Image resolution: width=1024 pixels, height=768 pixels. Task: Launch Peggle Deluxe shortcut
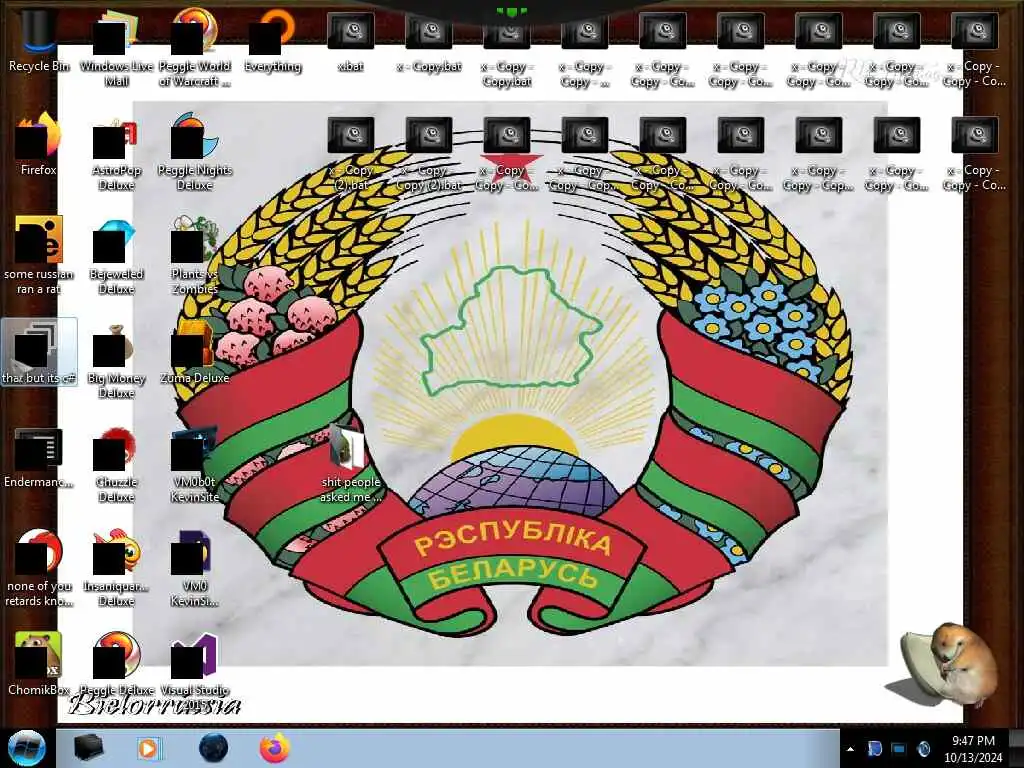116,663
